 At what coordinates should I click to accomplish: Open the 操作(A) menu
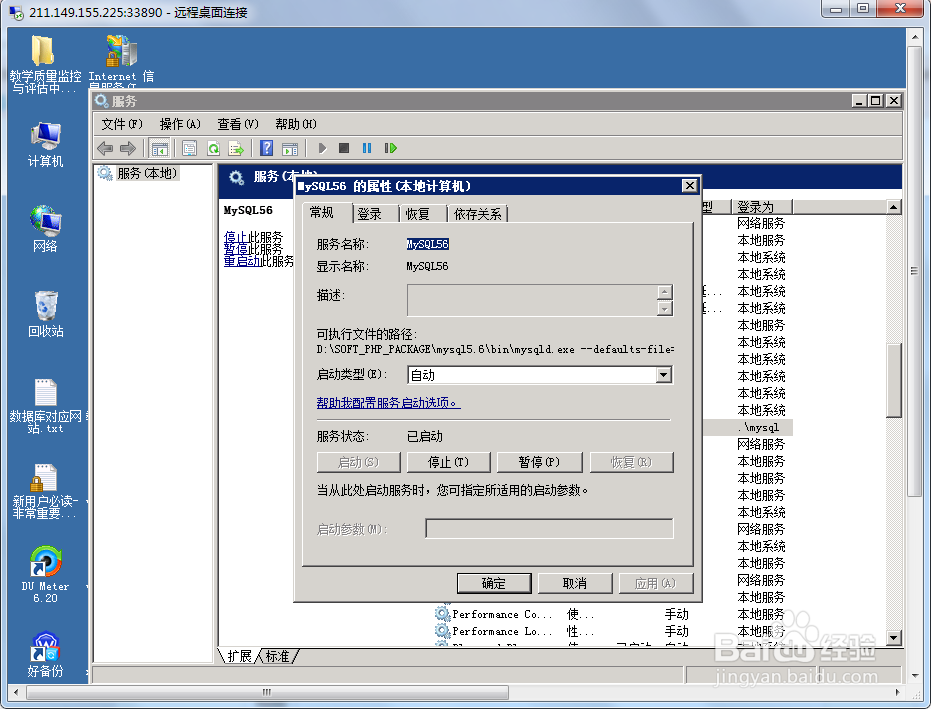[x=180, y=124]
